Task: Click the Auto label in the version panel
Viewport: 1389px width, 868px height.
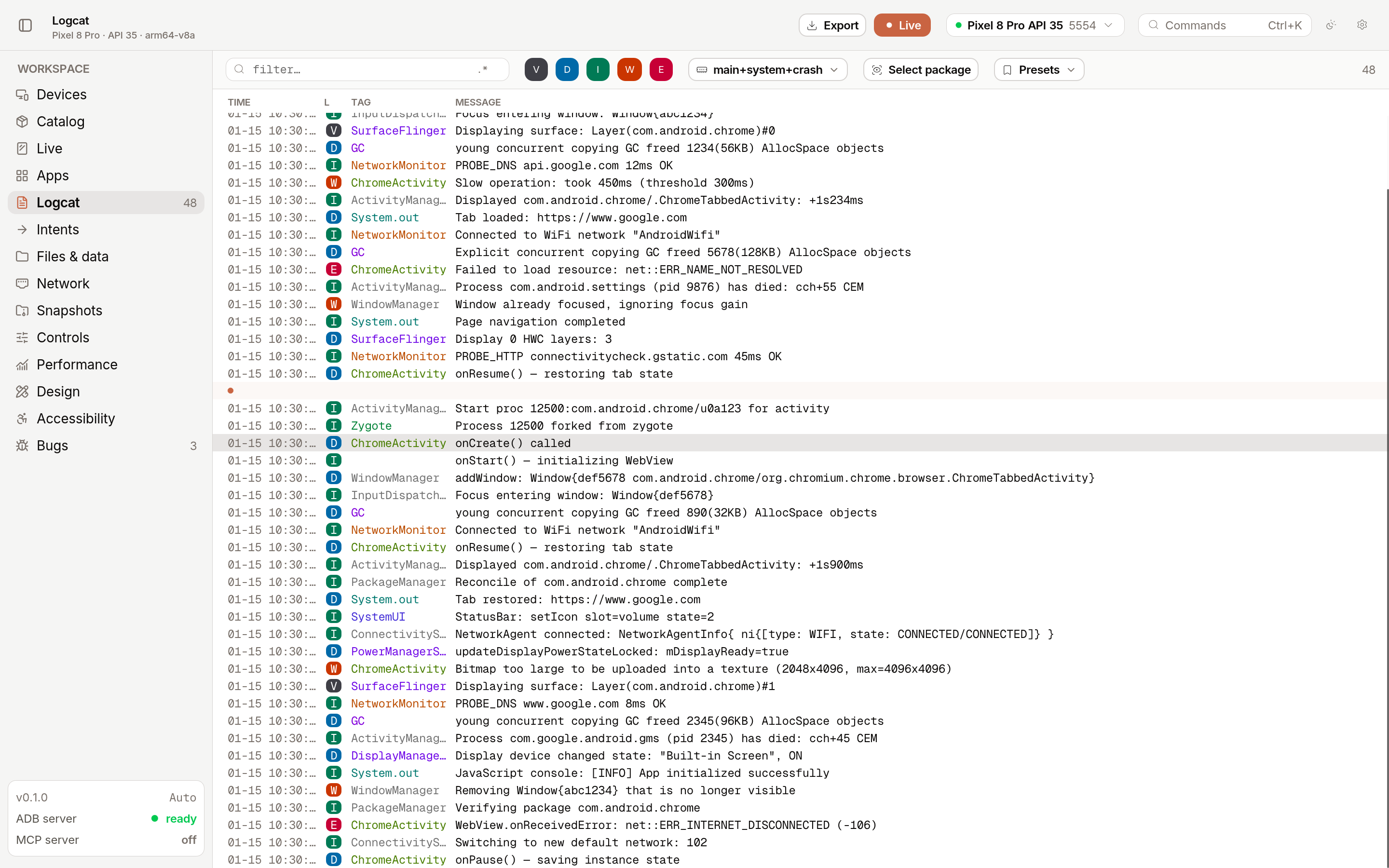Action: pos(182,798)
